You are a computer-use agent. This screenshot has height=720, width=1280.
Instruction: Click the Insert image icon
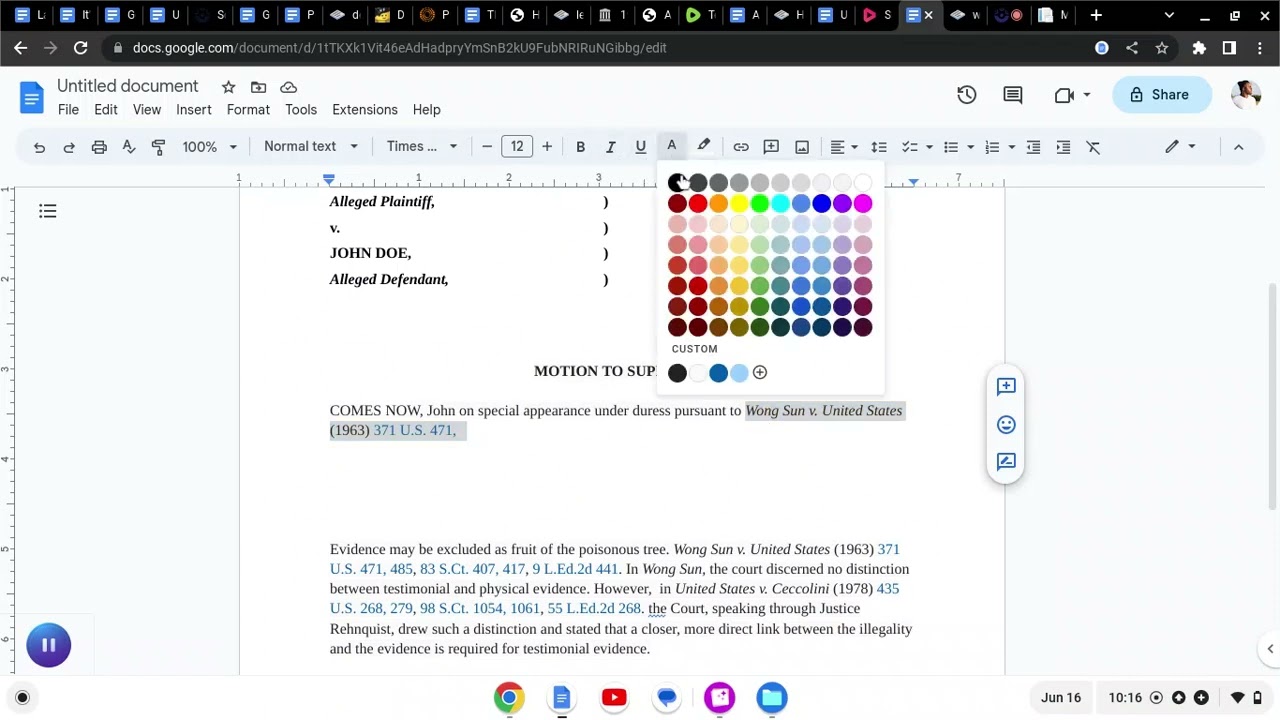pyautogui.click(x=802, y=147)
